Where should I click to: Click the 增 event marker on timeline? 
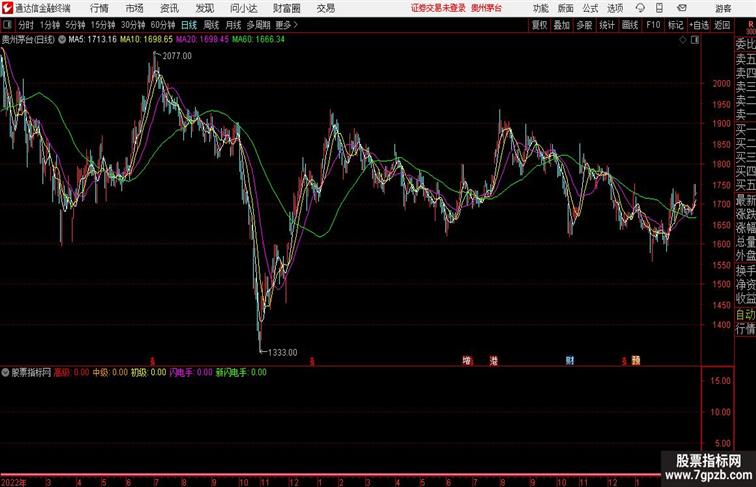(467, 360)
